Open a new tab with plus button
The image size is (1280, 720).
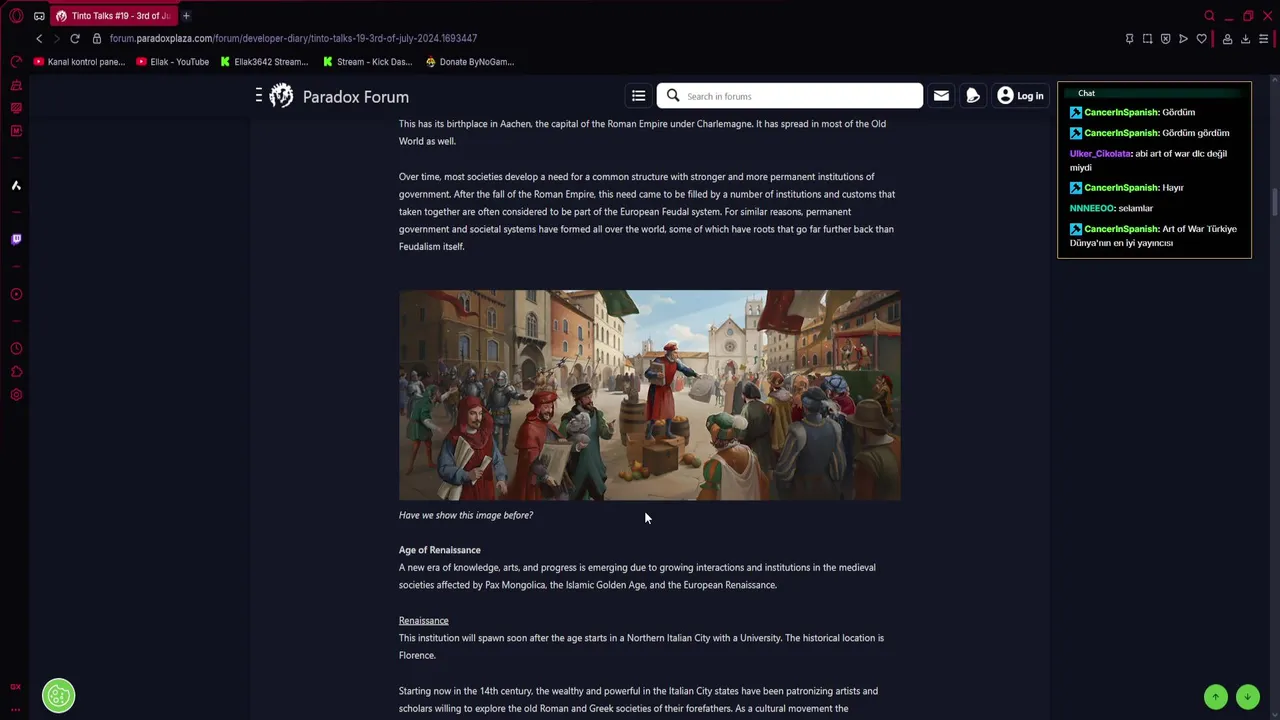186,16
